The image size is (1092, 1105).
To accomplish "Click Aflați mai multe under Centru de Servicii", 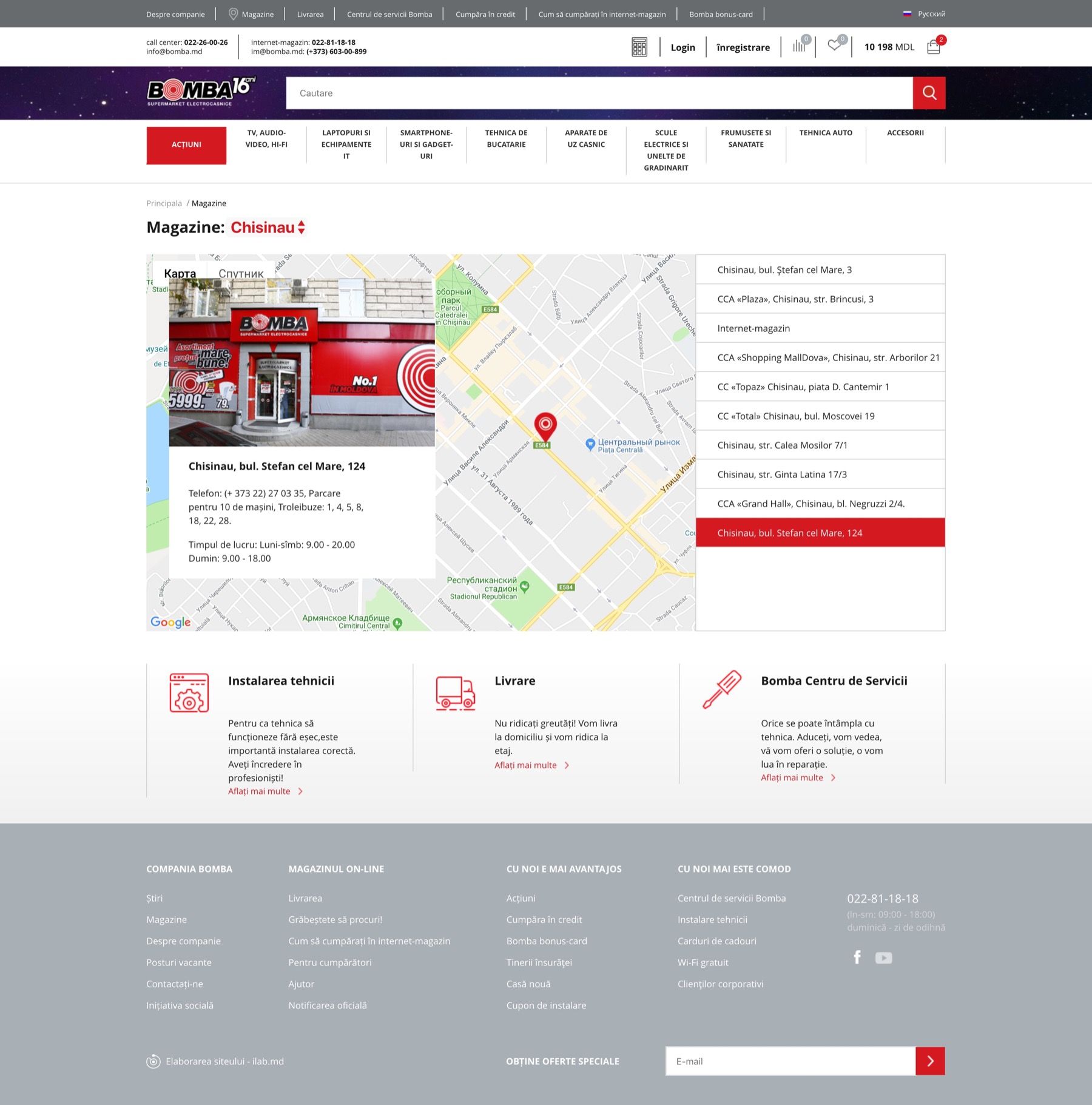I will point(798,777).
